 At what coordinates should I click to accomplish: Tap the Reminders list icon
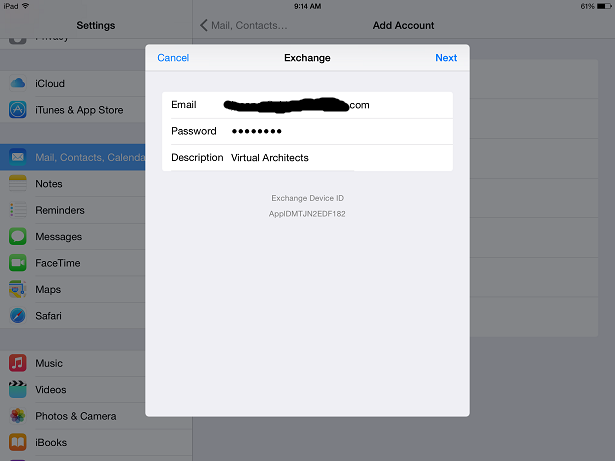coord(18,210)
